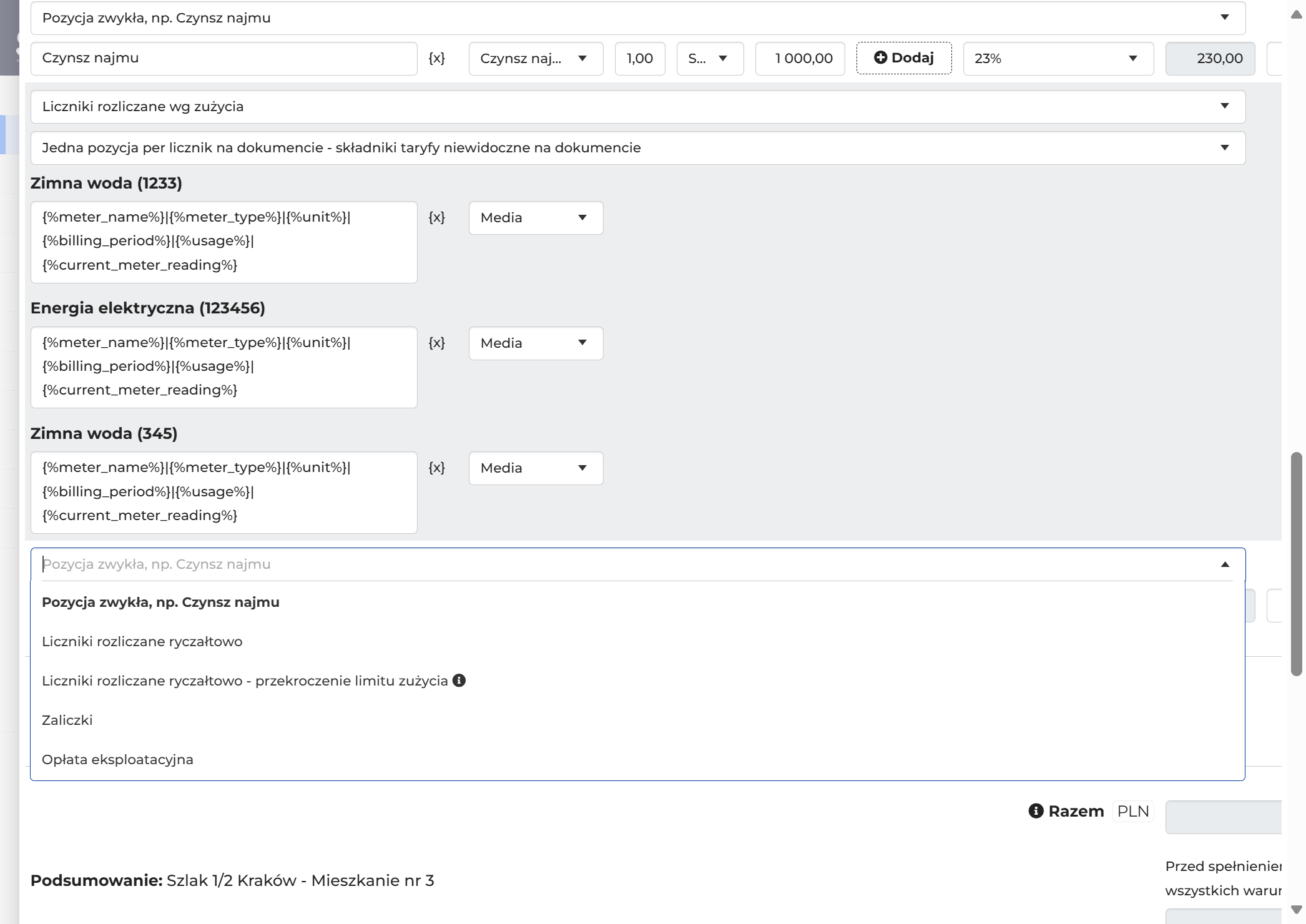
Task: Select Liczniki rozliczane ryczałtowo option
Action: tap(142, 642)
